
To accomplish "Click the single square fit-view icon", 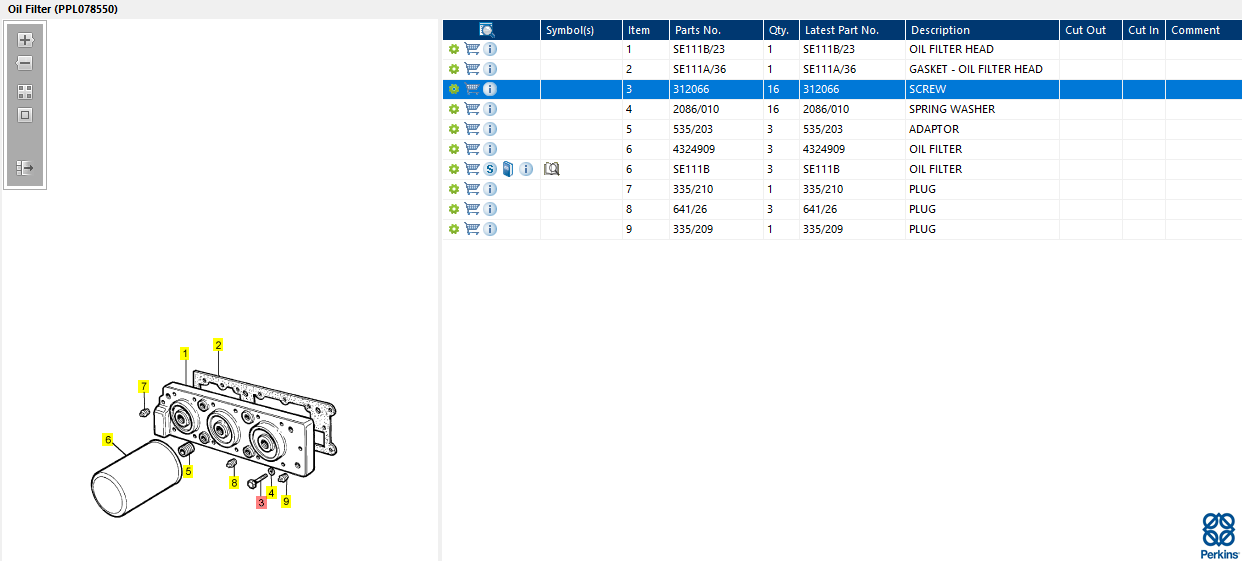I will 25,115.
